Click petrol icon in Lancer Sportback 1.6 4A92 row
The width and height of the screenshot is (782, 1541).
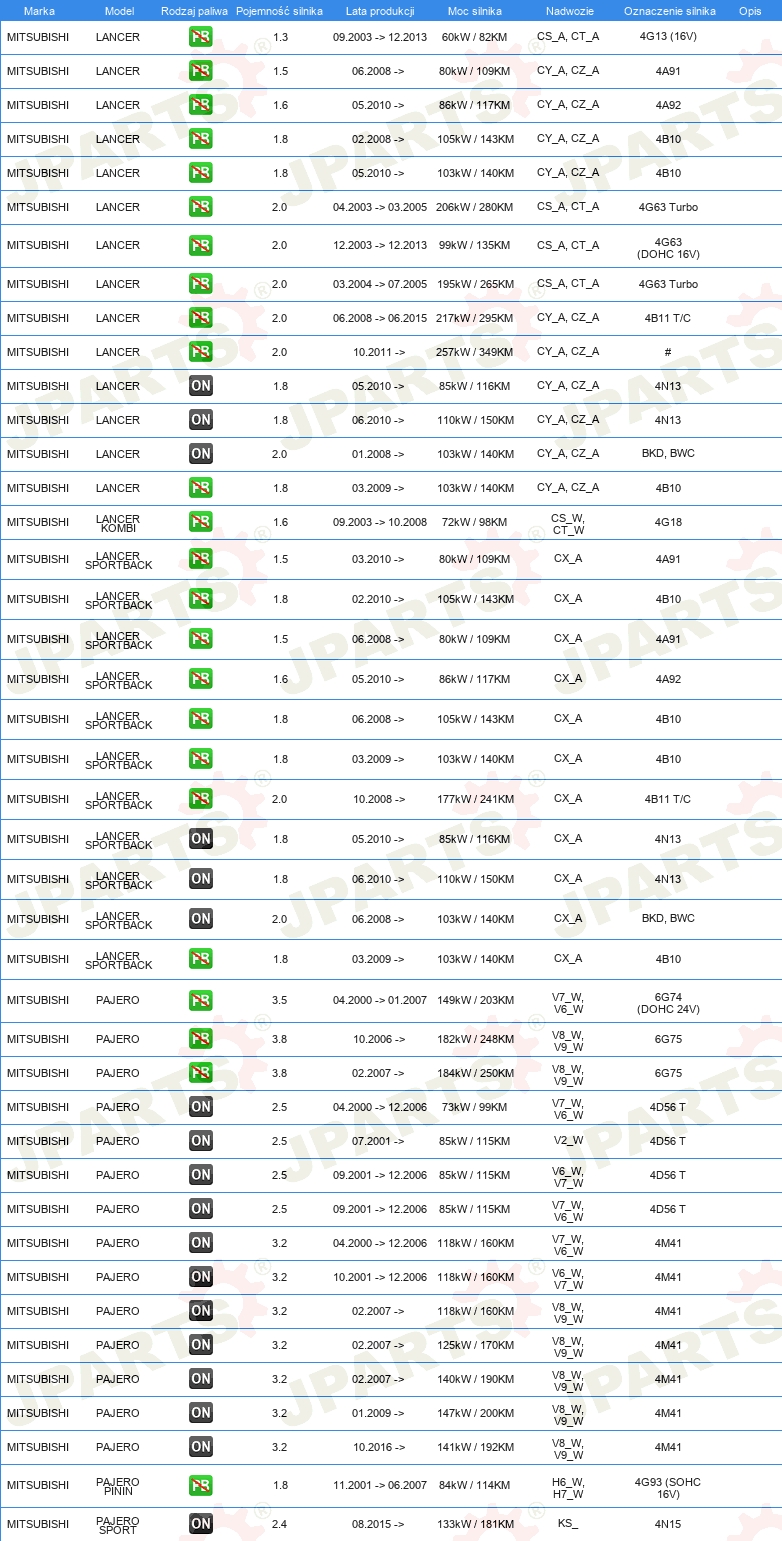point(200,679)
